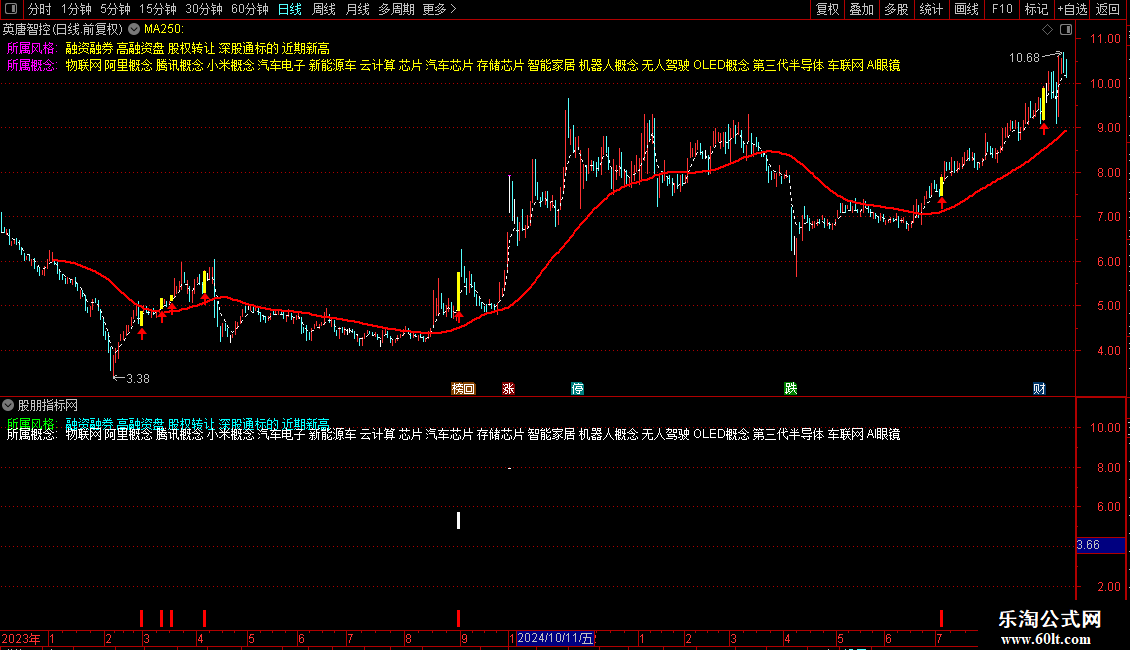Click the 榜回 event marker

point(463,388)
